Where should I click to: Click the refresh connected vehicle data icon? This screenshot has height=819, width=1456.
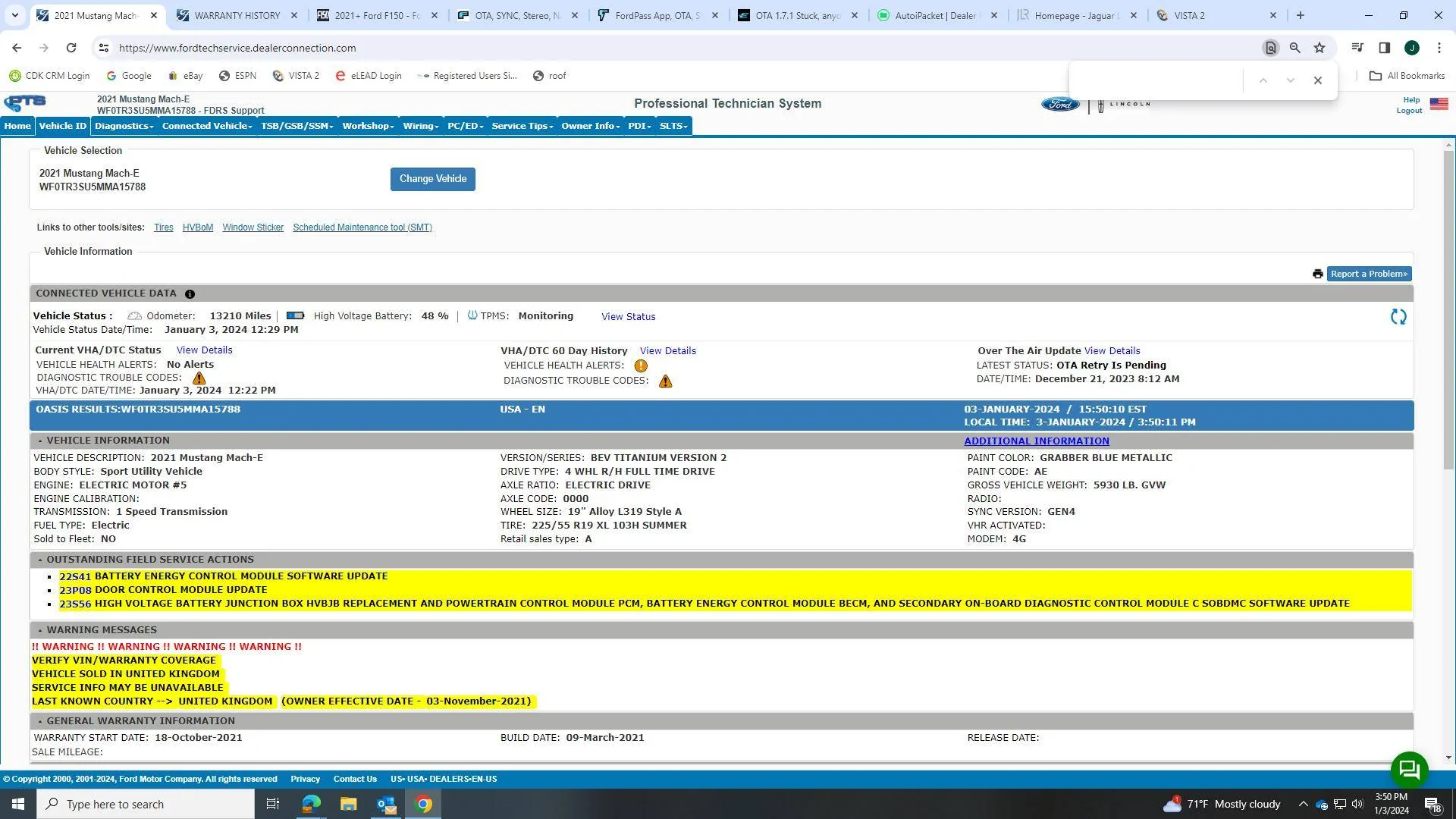[x=1398, y=317]
